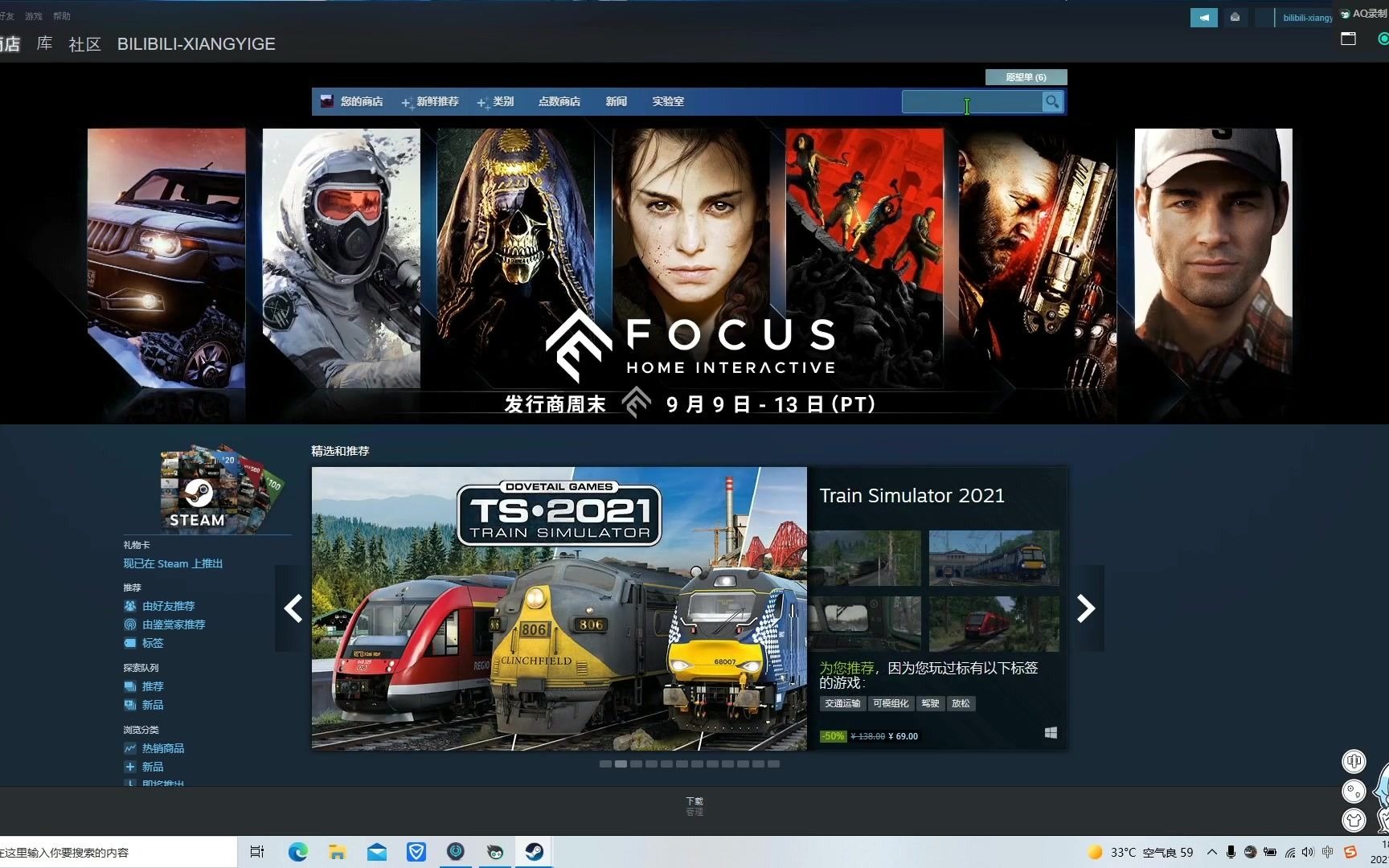Image resolution: width=1389 pixels, height=868 pixels.
Task: Click the store search input field
Action: tap(972, 101)
